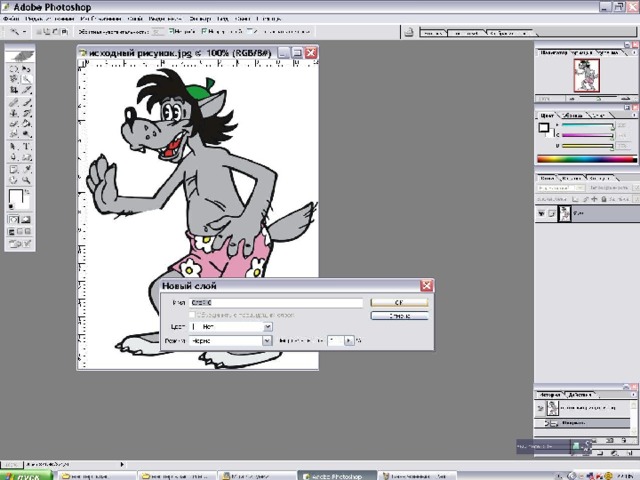Toggle link box beside layer eye icon
Image resolution: width=640 pixels, height=480 pixels.
pyautogui.click(x=551, y=213)
